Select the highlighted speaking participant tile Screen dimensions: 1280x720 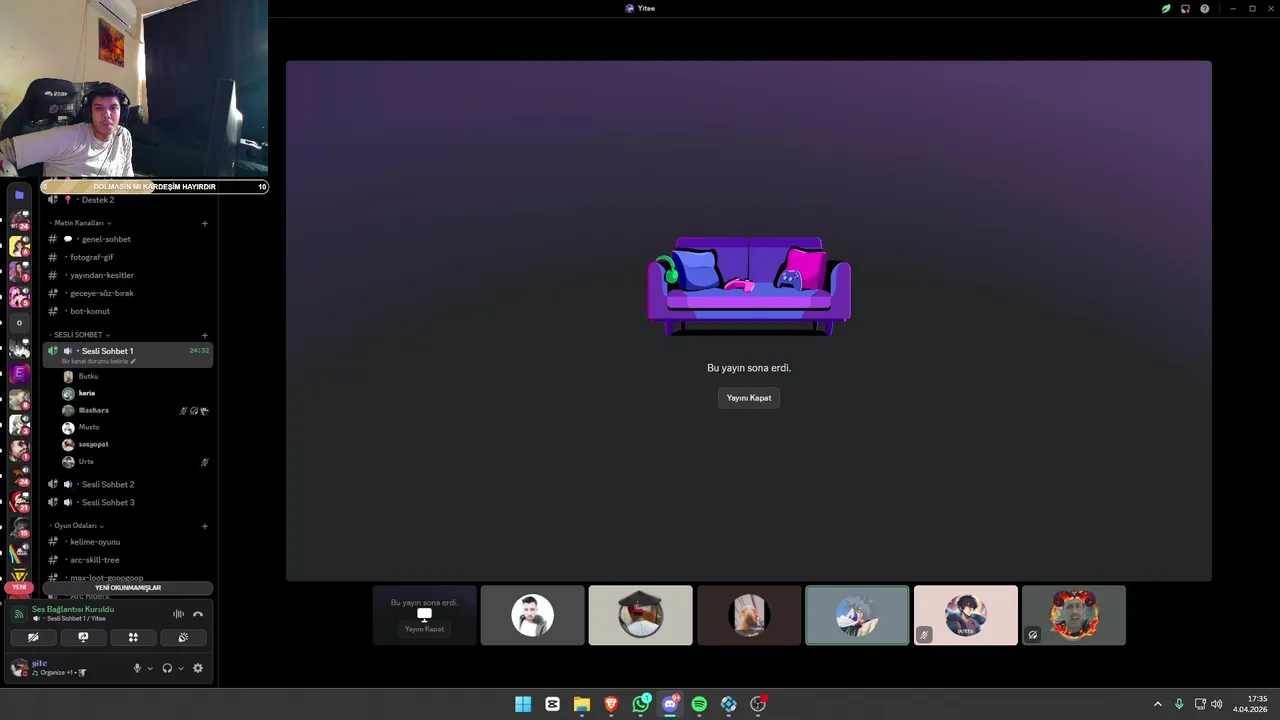(857, 615)
